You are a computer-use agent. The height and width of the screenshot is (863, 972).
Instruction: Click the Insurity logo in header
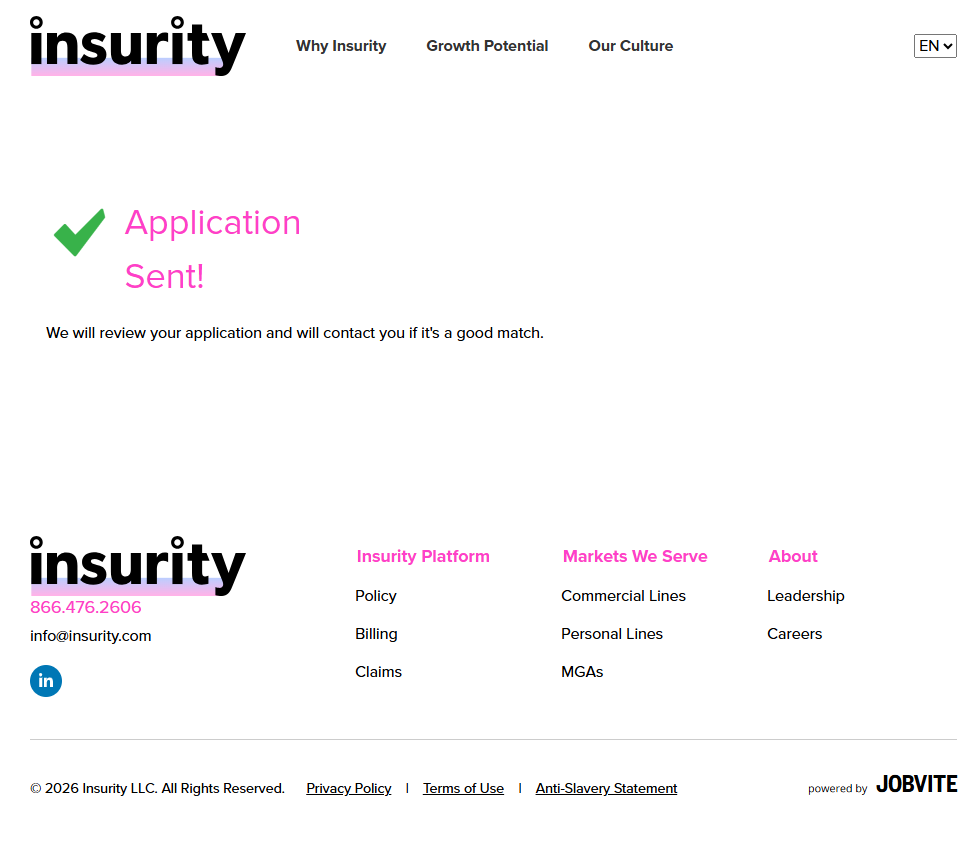click(137, 46)
